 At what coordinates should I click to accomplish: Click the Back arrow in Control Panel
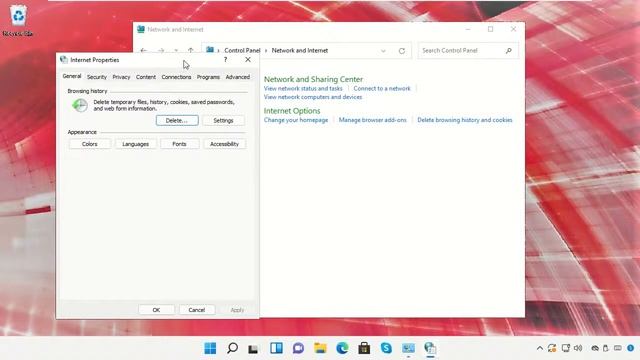tap(143, 51)
